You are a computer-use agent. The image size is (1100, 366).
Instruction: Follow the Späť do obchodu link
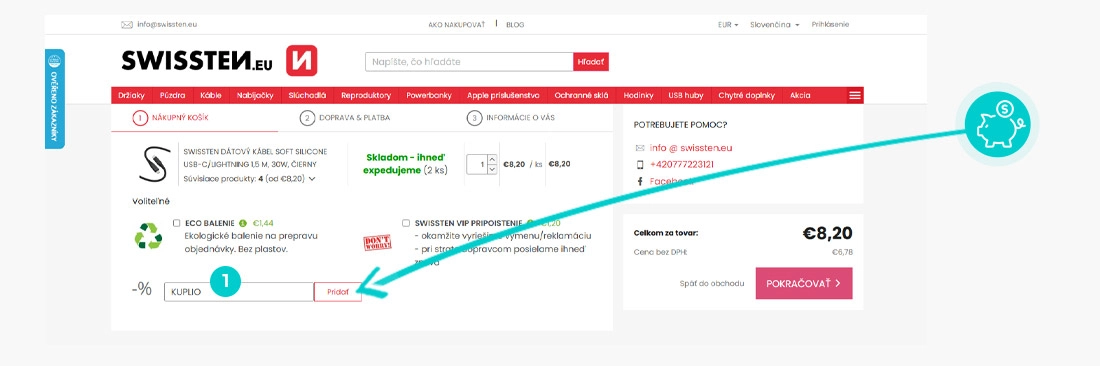(x=711, y=284)
